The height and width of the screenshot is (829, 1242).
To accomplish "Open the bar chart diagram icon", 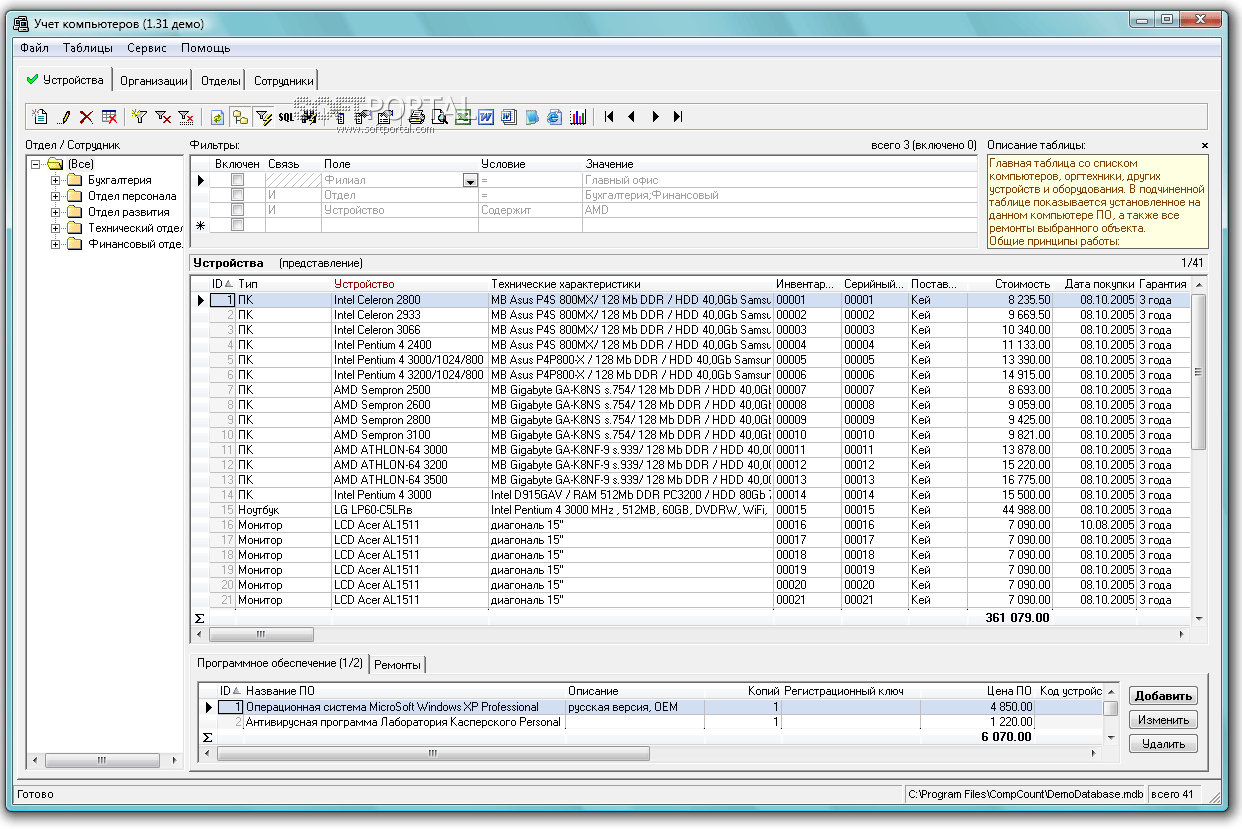I will tap(578, 117).
